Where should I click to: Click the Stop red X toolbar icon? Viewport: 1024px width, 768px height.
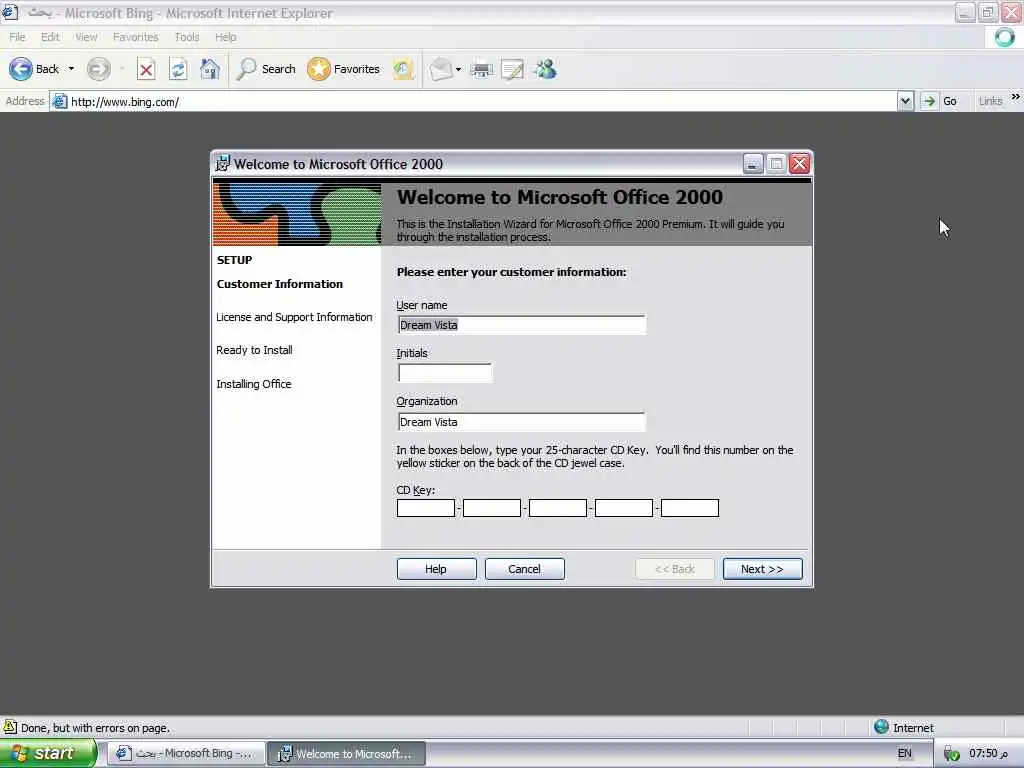pos(146,69)
